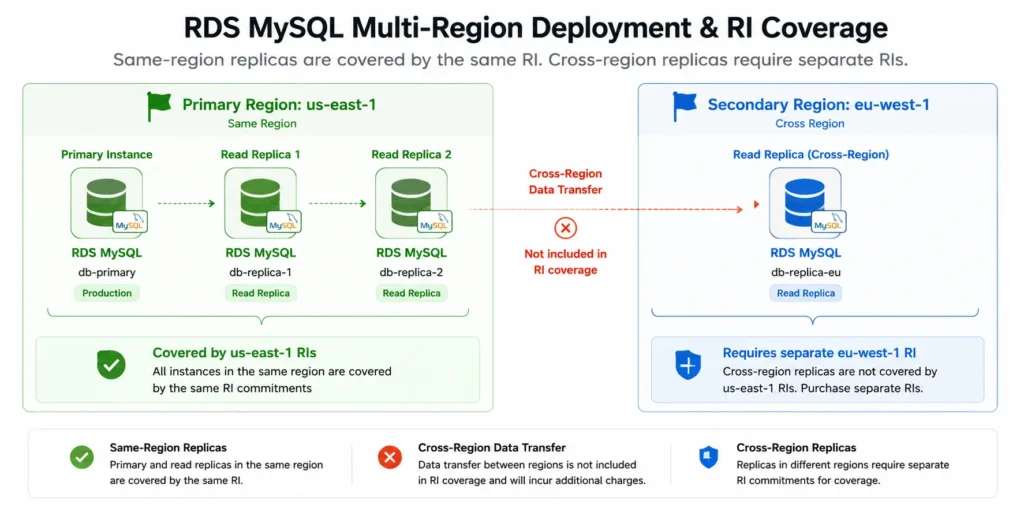The image size is (1024, 512).
Task: Select the db-replica-1 database icon
Action: [x=261, y=203]
